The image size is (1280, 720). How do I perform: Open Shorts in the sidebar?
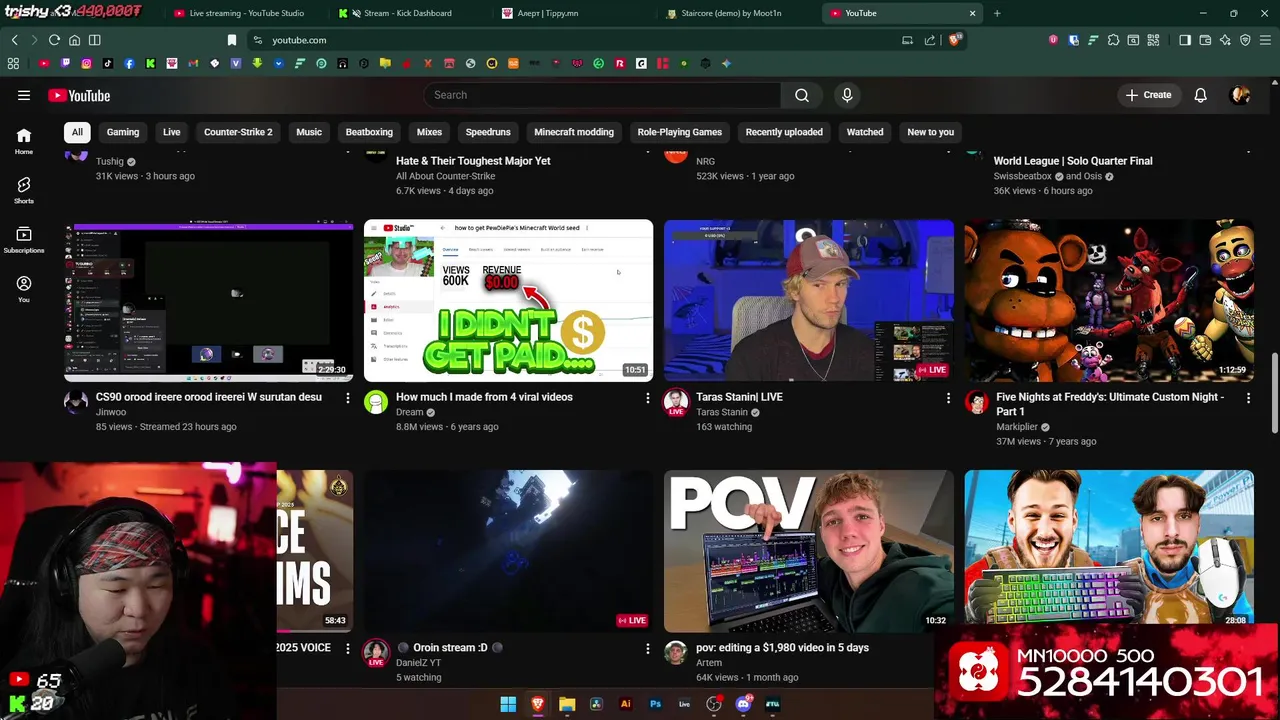pyautogui.click(x=24, y=190)
